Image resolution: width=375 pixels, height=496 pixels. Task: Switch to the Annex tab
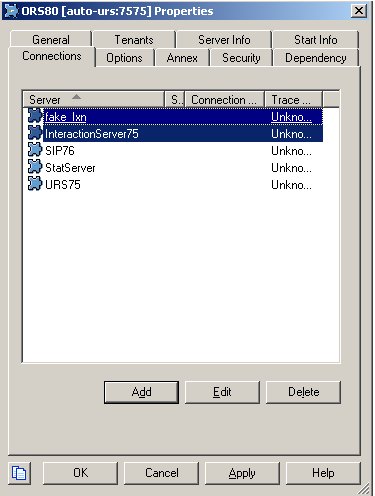click(x=182, y=58)
